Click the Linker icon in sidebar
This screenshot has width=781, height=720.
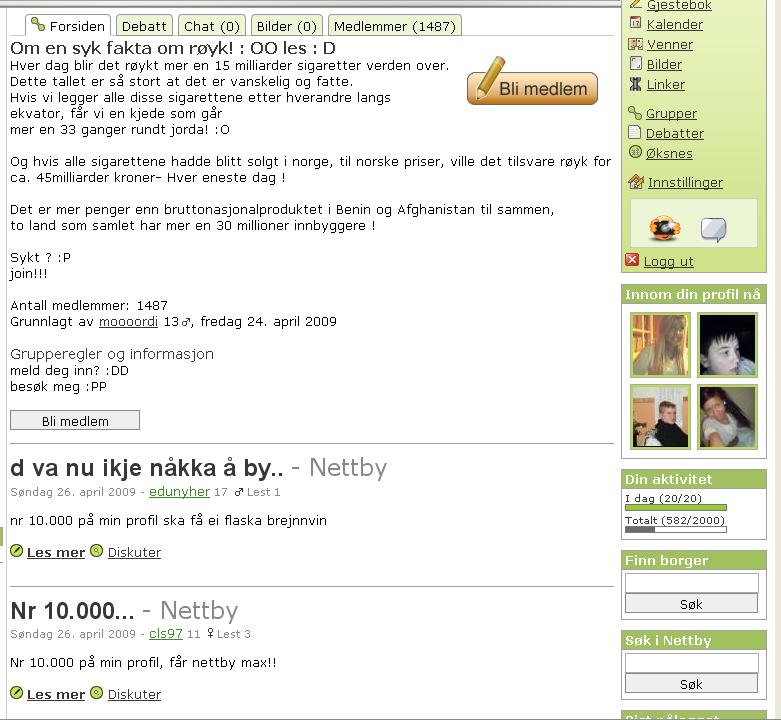pyautogui.click(x=635, y=84)
